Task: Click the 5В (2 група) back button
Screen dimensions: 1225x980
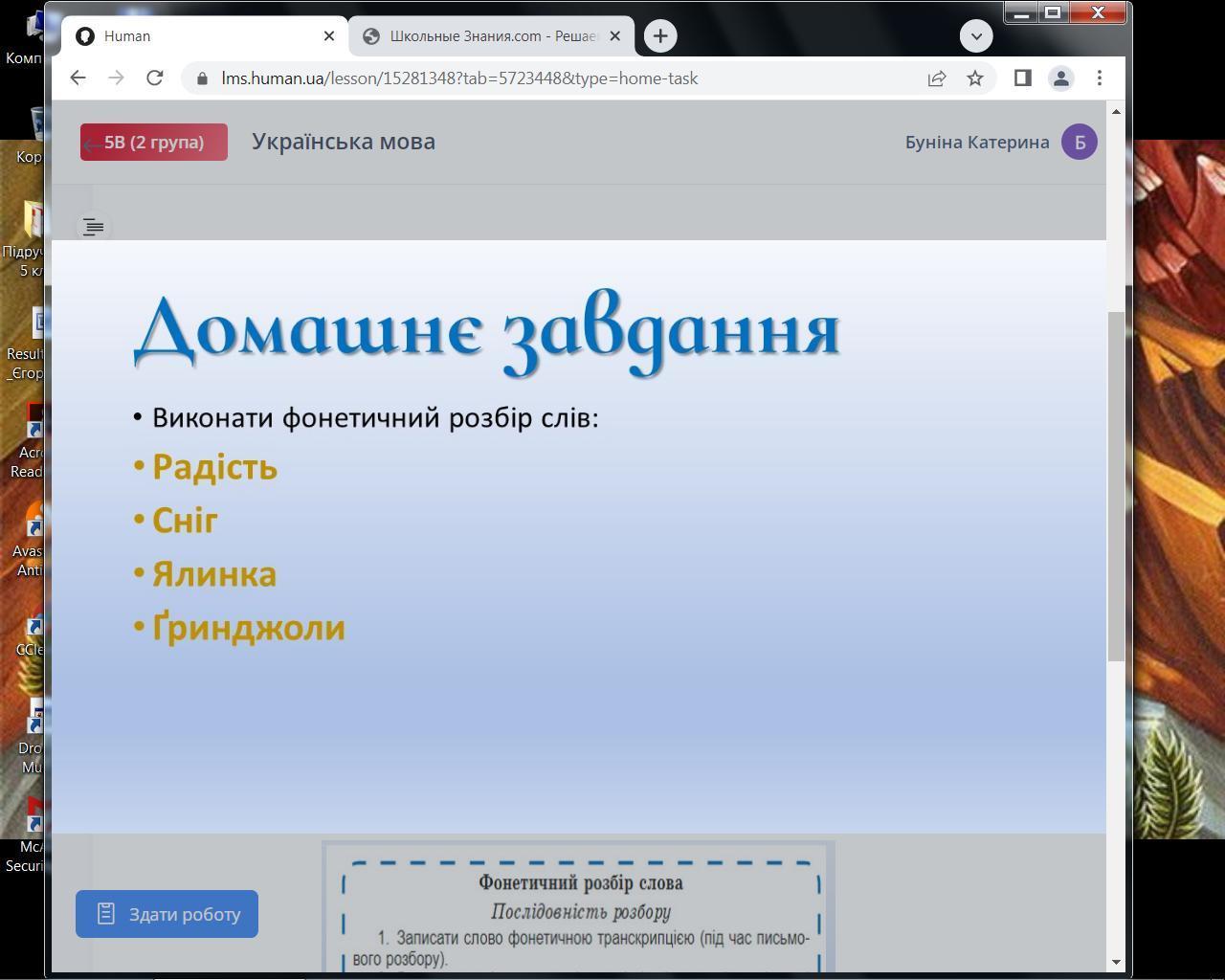Action: point(154,143)
